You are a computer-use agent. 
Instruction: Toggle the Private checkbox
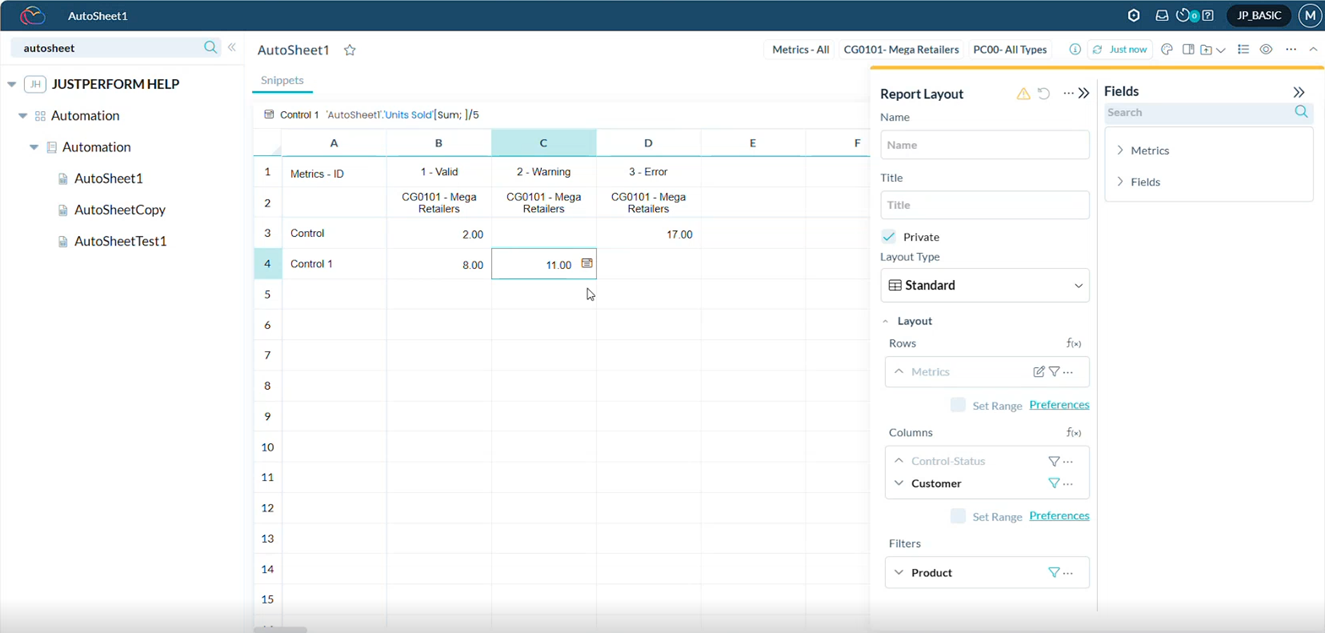click(x=888, y=237)
